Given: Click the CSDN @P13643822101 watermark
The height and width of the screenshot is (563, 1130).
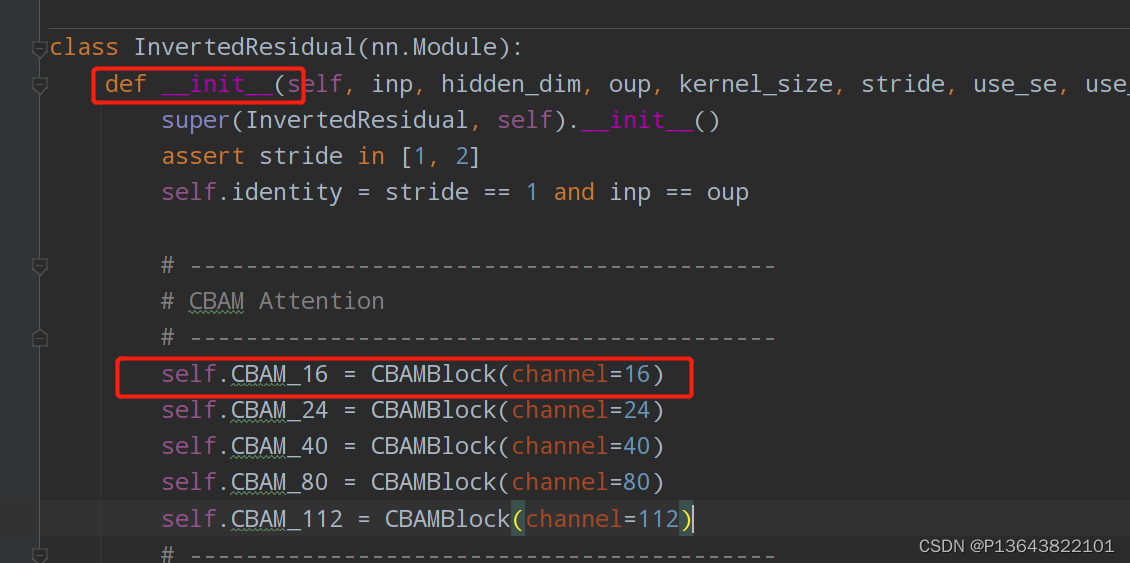Looking at the screenshot, I should pyautogui.click(x=1015, y=546).
